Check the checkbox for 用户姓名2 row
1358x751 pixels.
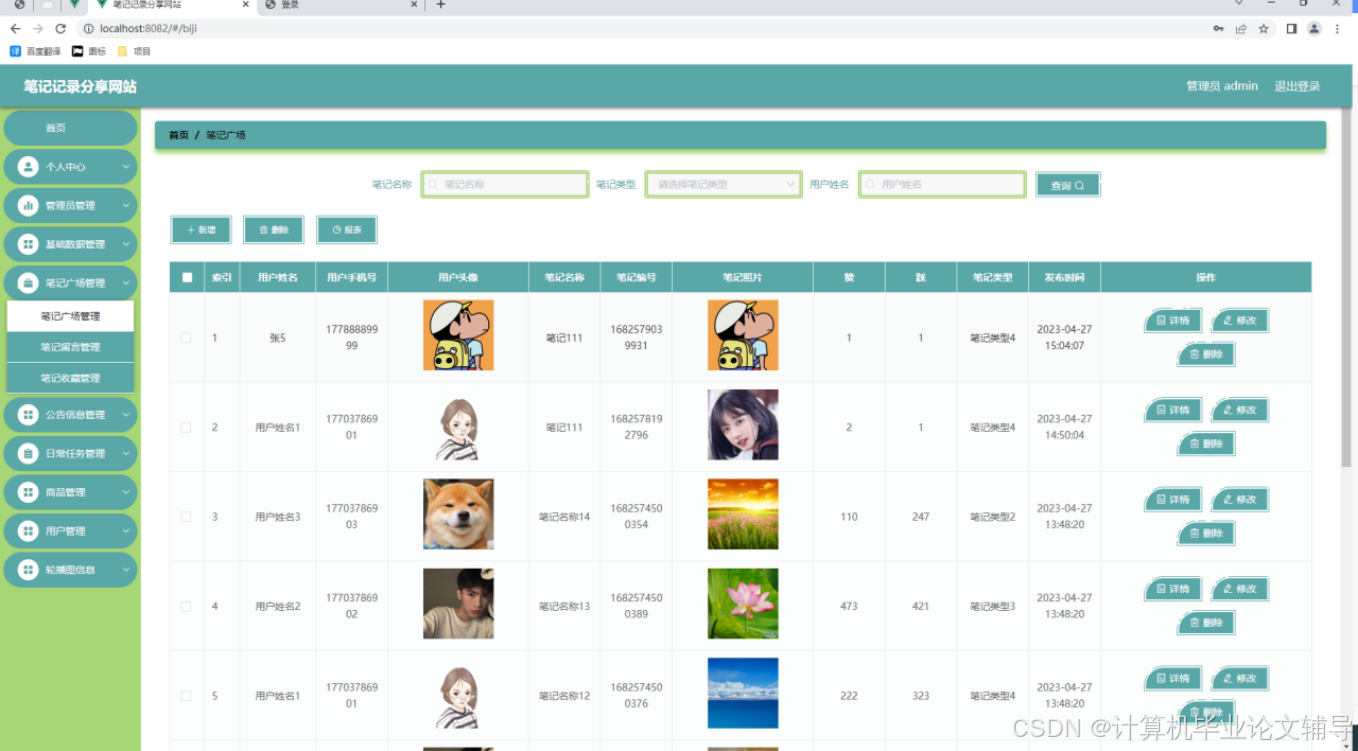(186, 606)
